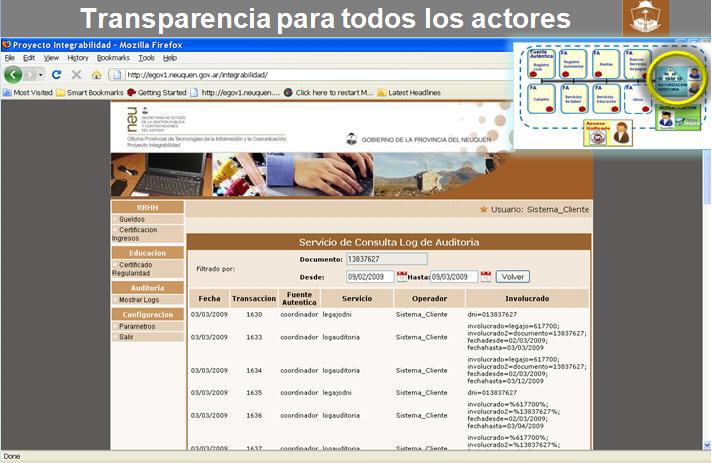Open Mostrar Logs in Auditoria section
This screenshot has height=463, width=712.
pyautogui.click(x=138, y=300)
